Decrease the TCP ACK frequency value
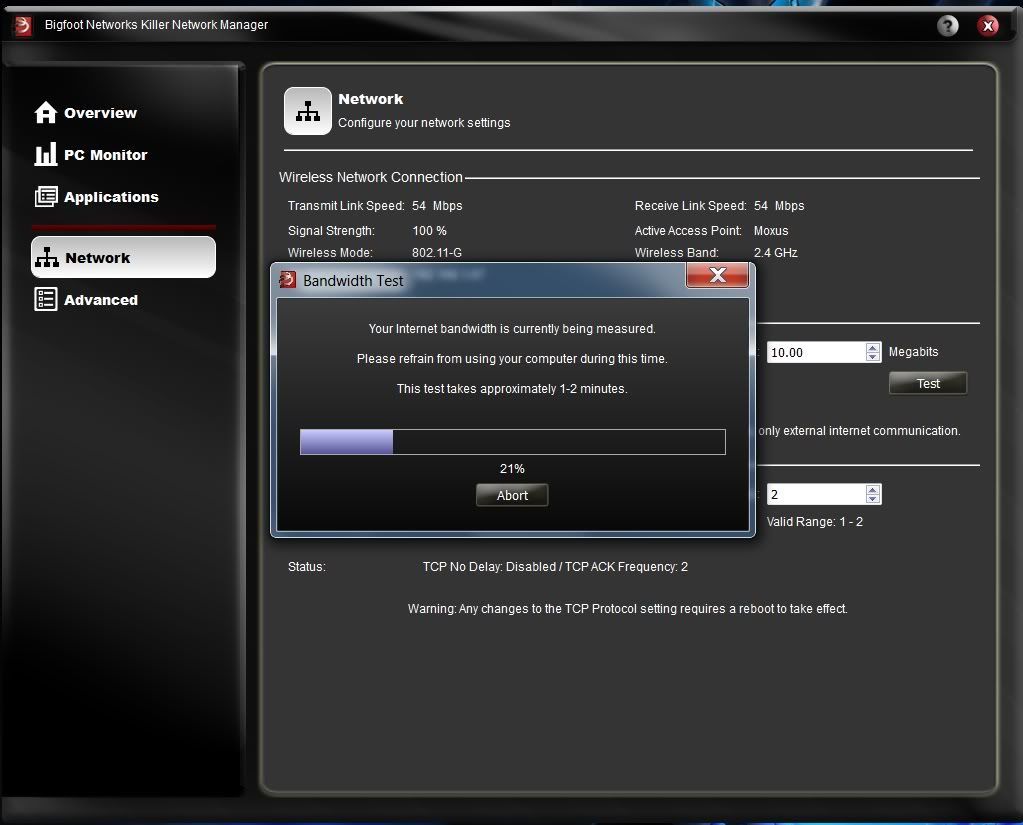1023x825 pixels. (873, 499)
